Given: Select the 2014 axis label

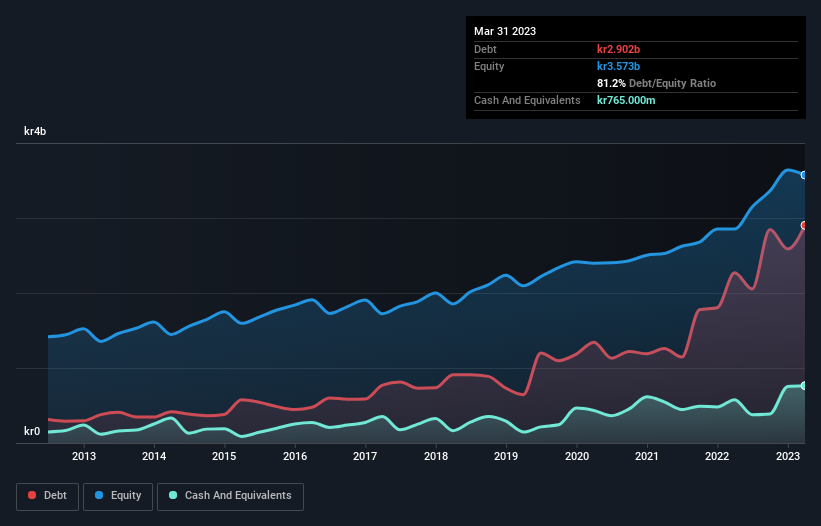Looking at the screenshot, I should pyautogui.click(x=154, y=456).
